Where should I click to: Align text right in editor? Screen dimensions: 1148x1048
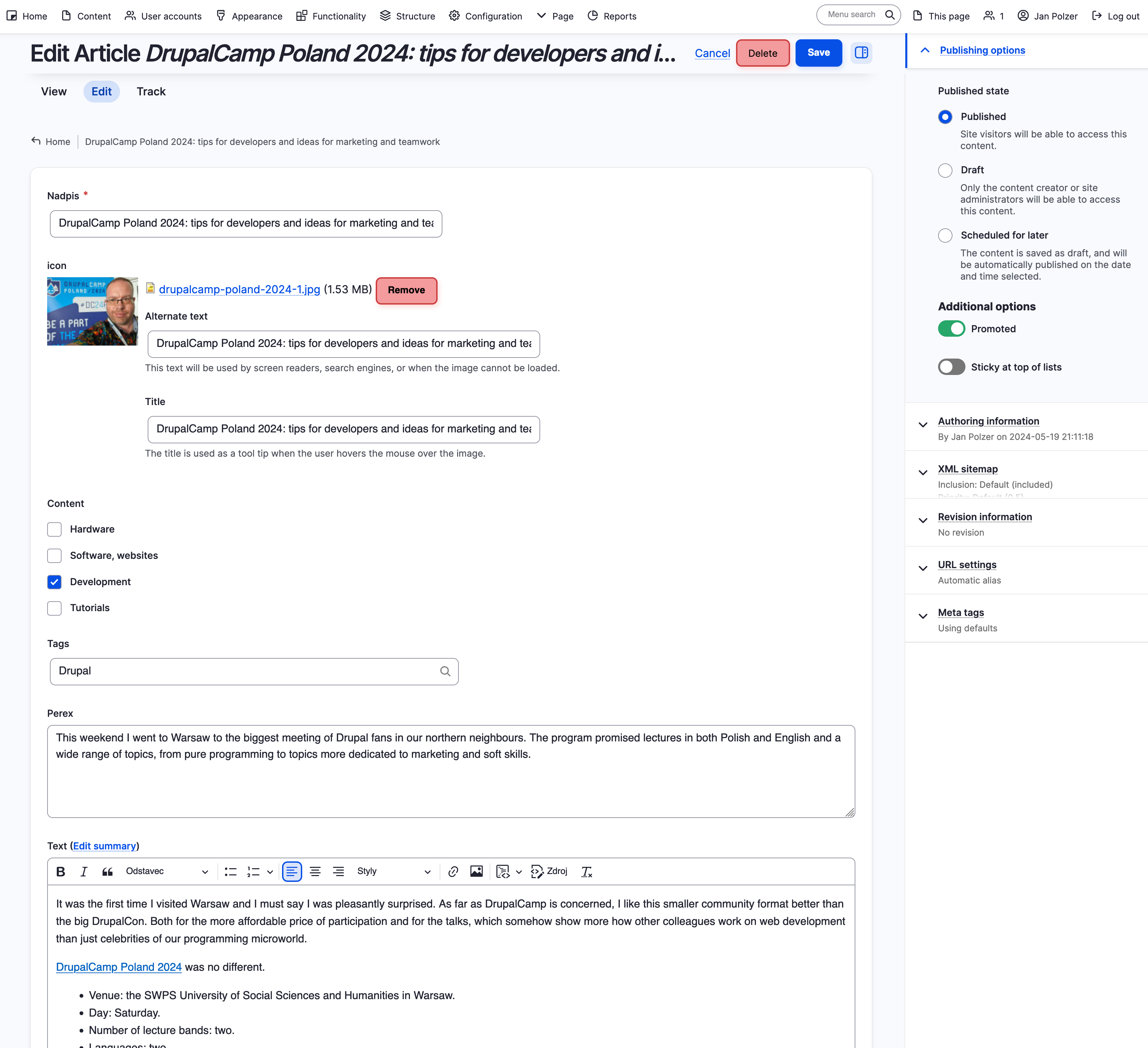[339, 872]
